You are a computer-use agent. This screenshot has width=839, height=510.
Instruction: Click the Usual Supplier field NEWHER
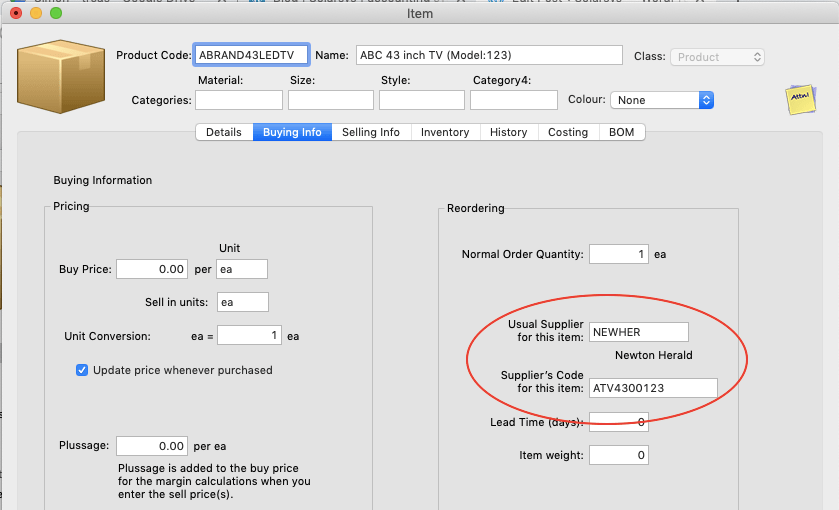639,332
